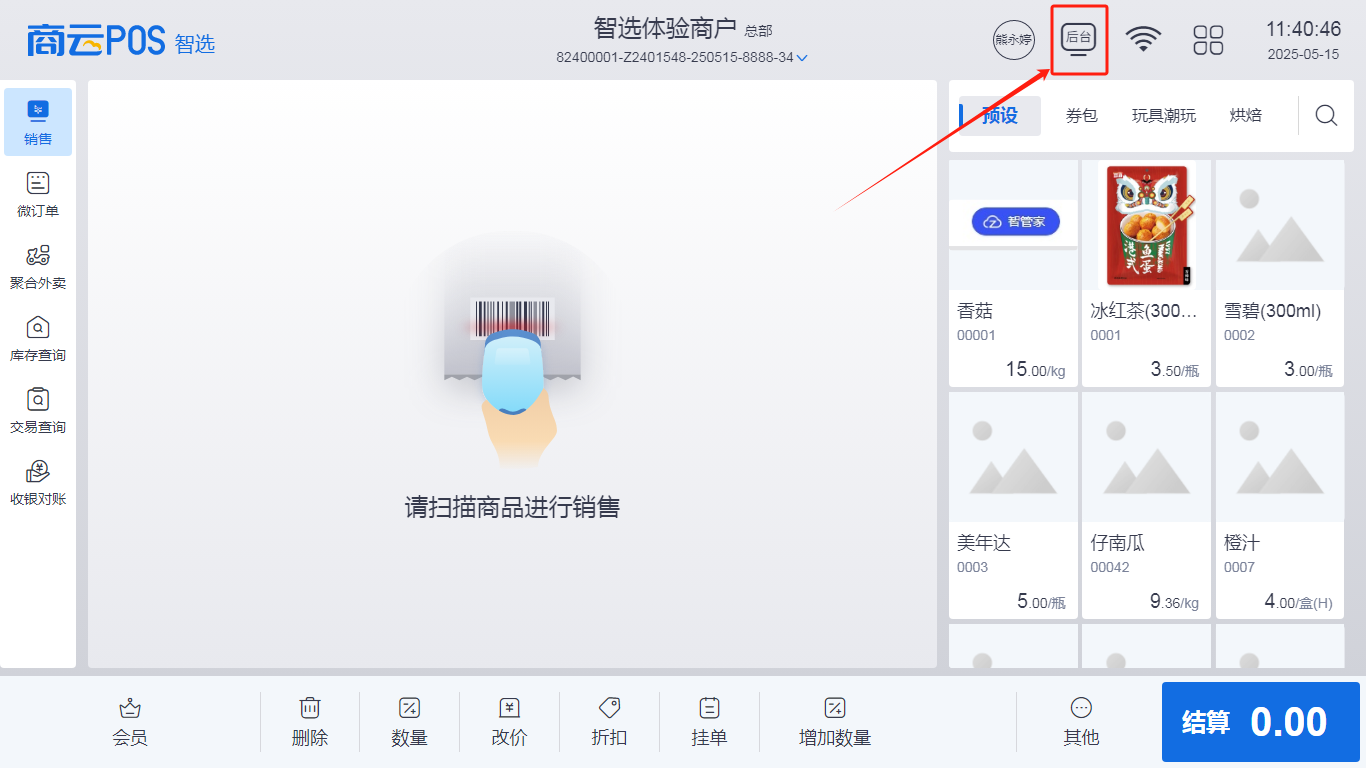Click the 会员 member button
1366x768 pixels.
130,722
